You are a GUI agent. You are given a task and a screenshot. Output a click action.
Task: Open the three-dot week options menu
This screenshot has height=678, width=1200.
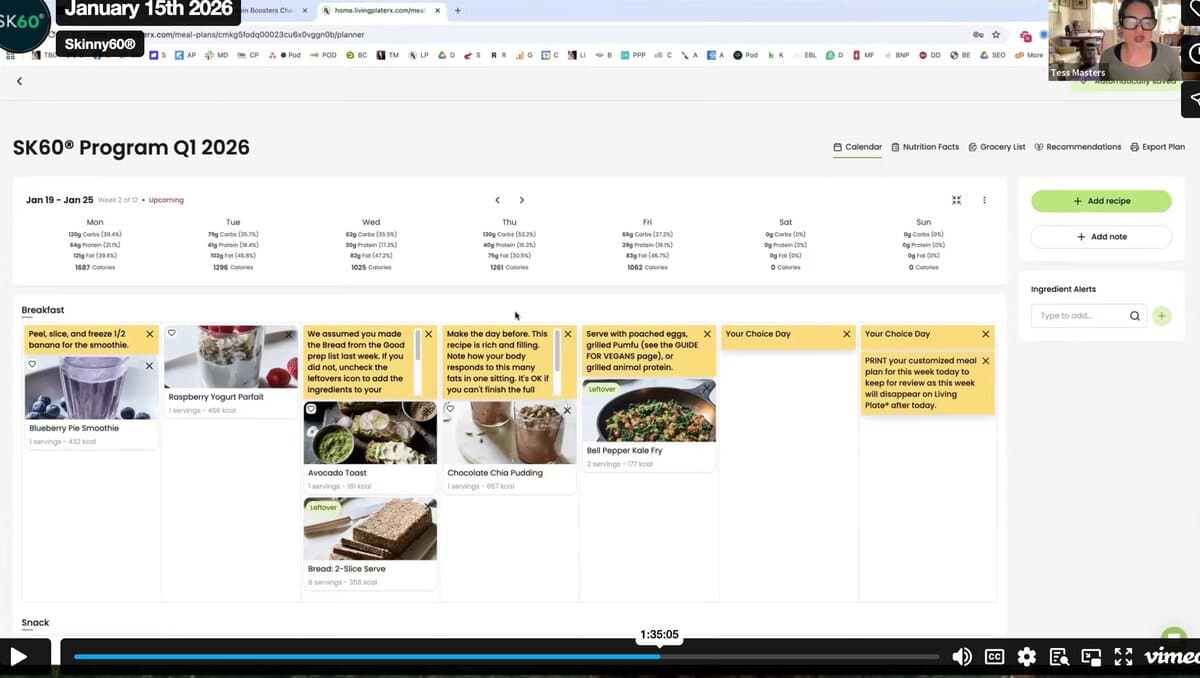[x=984, y=200]
